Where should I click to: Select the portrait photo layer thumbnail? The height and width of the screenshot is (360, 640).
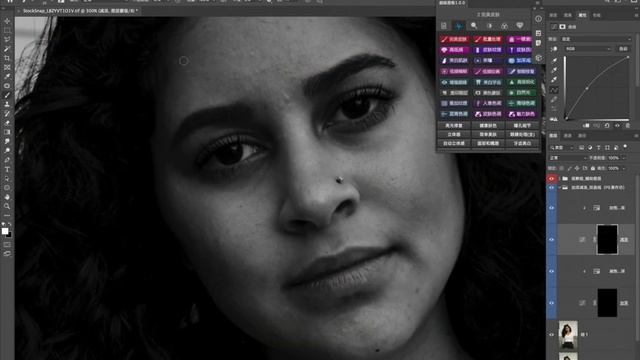(568, 335)
